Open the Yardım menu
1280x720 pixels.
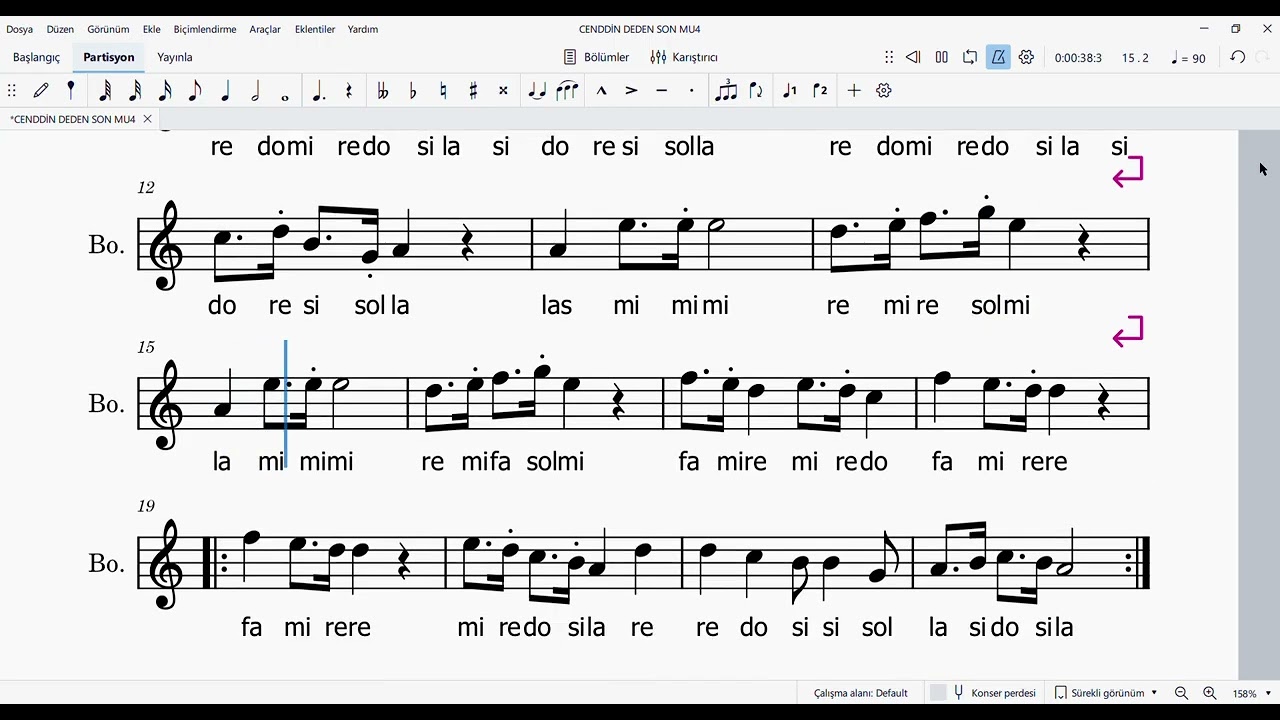tap(363, 29)
